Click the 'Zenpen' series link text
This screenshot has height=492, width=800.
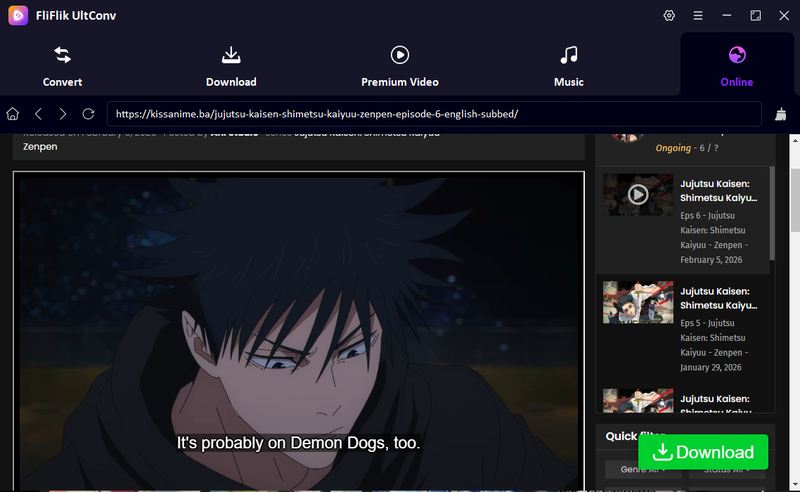tap(40, 146)
